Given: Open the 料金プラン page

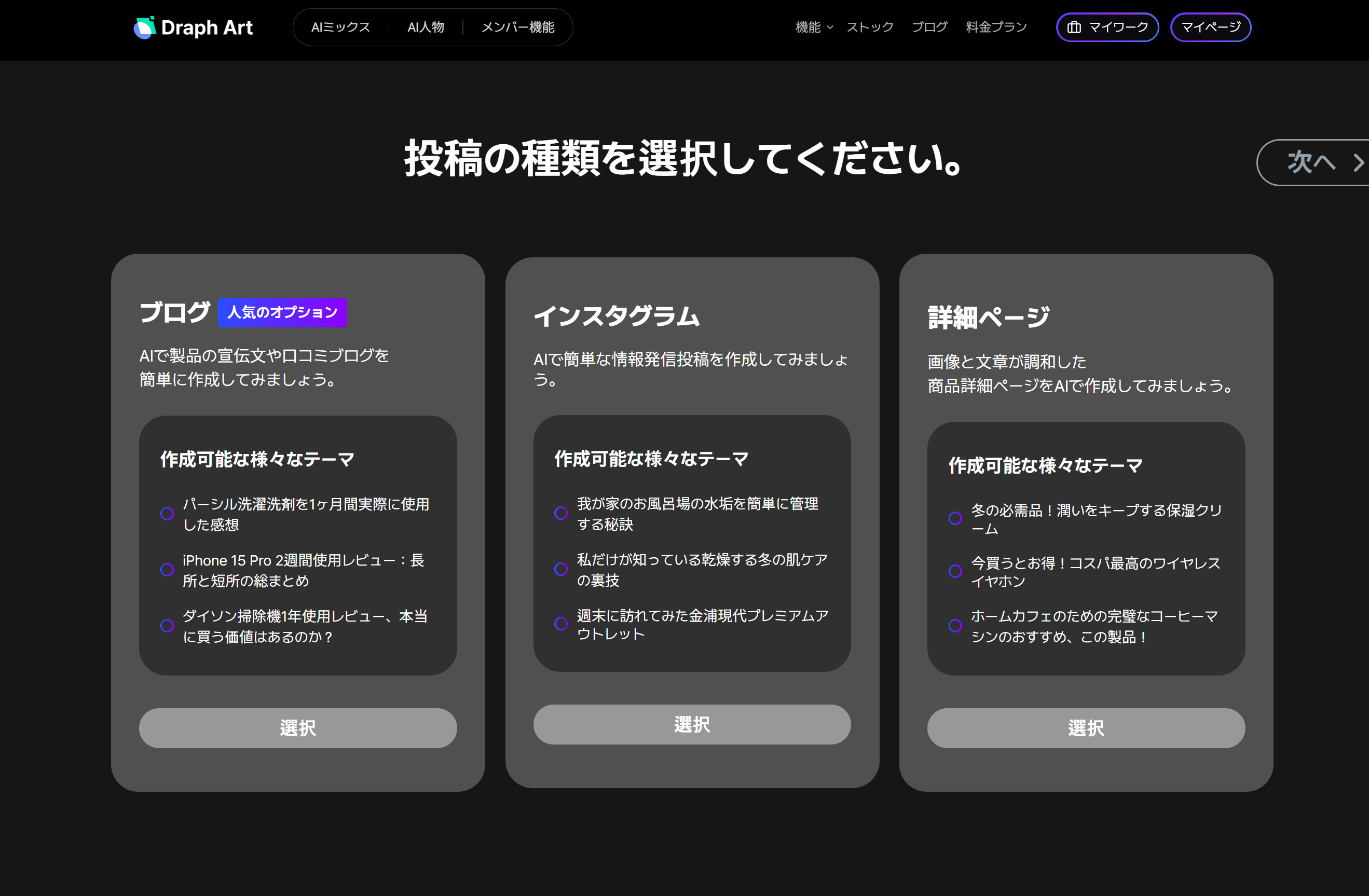Looking at the screenshot, I should point(996,26).
